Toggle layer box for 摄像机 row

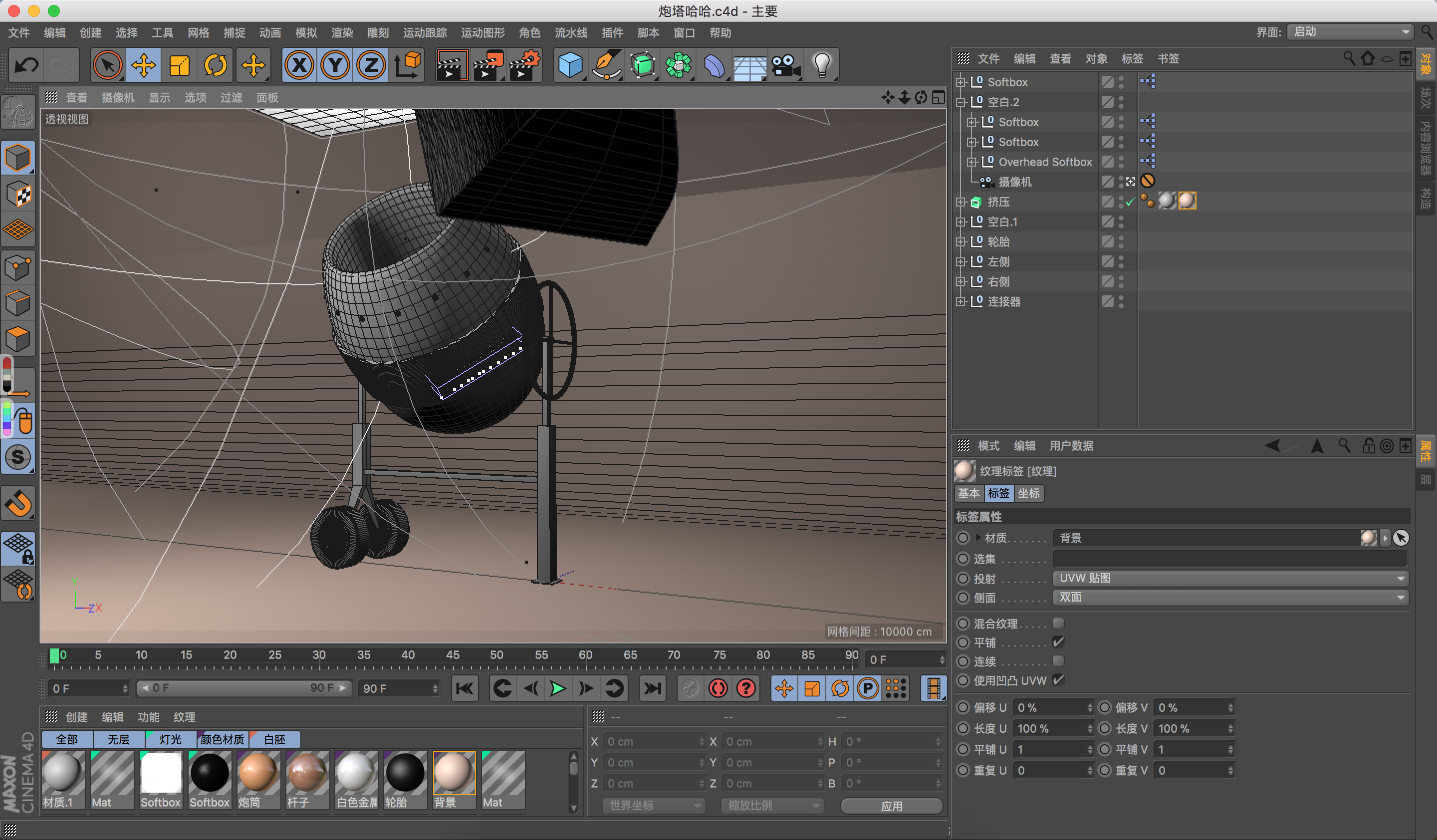1107,182
